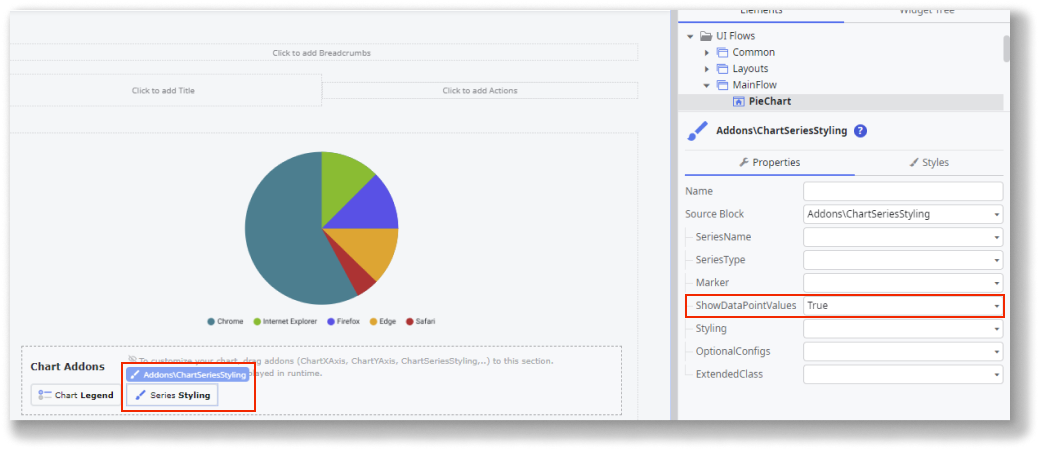Image resolution: width=1040 pixels, height=451 pixels.
Task: Click the Safari legend color dot
Action: click(410, 322)
